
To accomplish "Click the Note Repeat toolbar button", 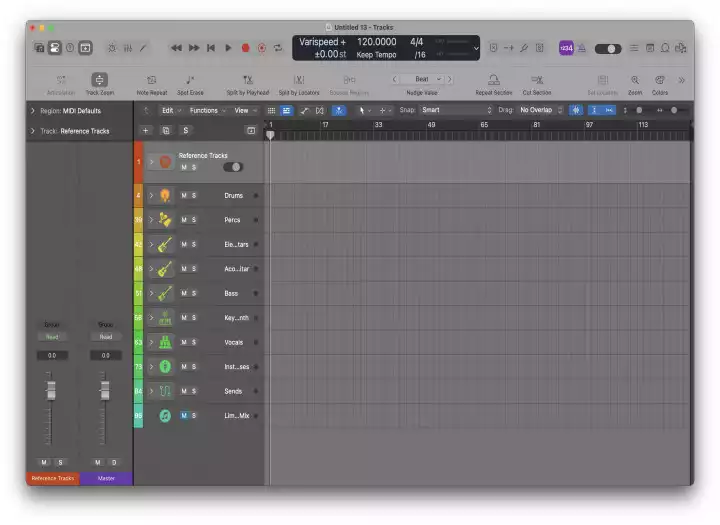I will point(152,85).
